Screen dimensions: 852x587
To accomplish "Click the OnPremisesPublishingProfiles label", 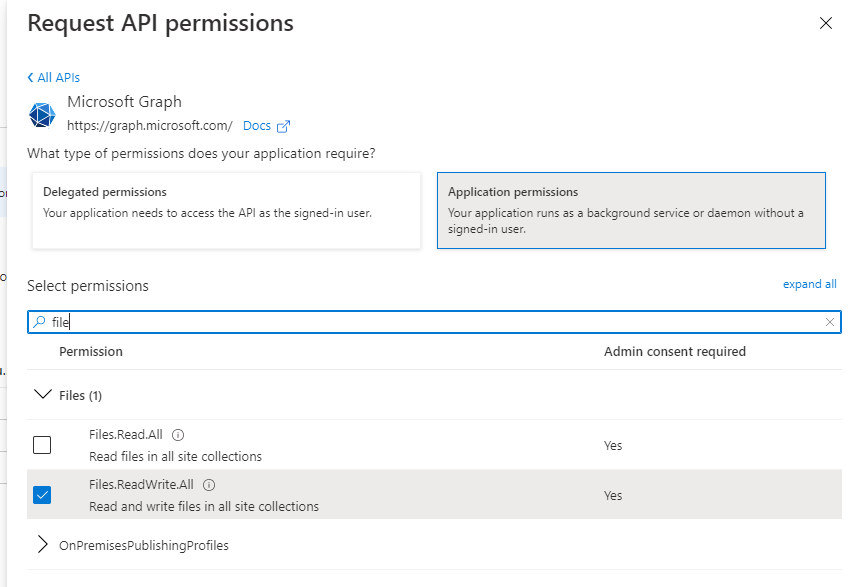I will click(144, 545).
